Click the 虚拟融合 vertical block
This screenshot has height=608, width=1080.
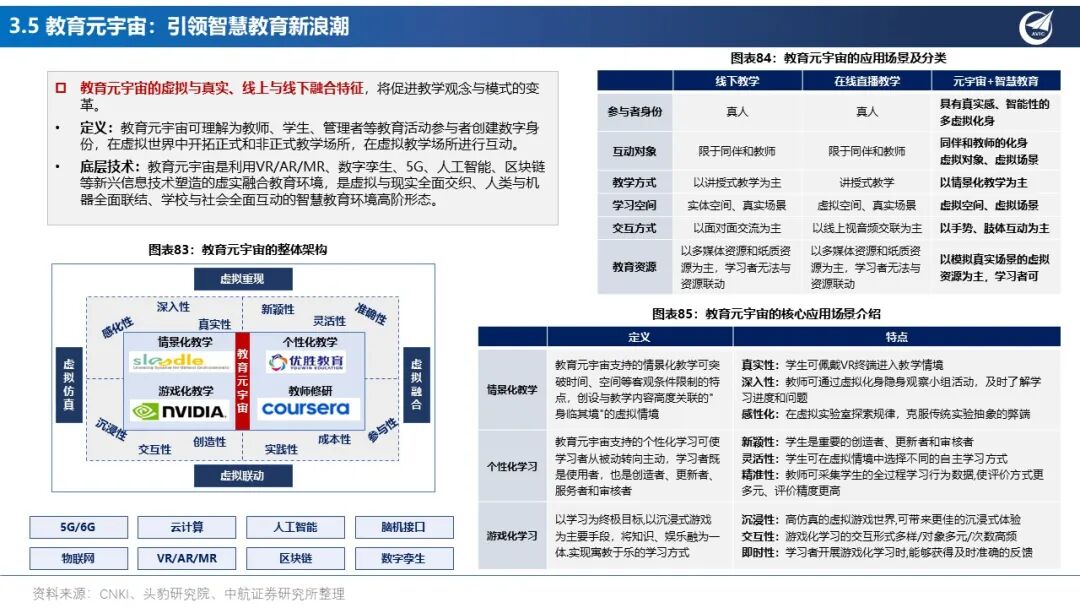click(x=416, y=385)
